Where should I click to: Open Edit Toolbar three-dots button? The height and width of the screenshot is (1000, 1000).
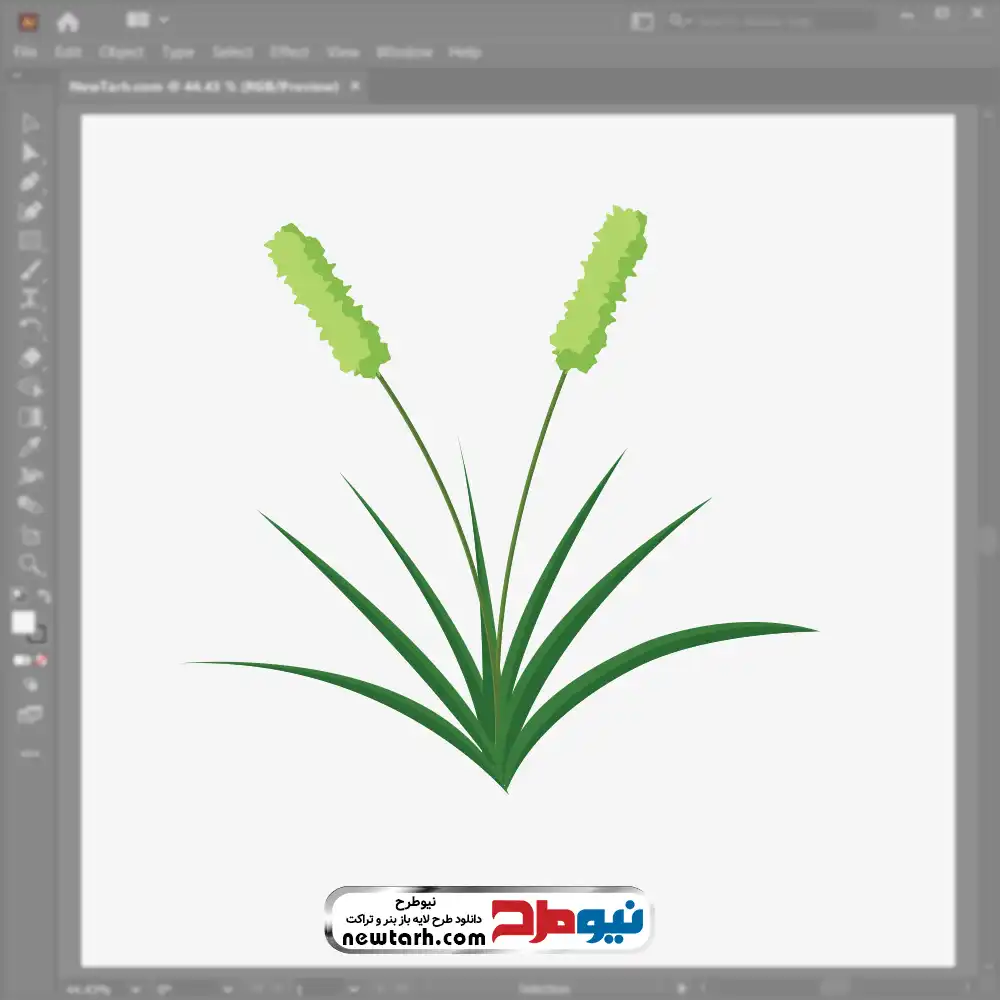point(30,754)
